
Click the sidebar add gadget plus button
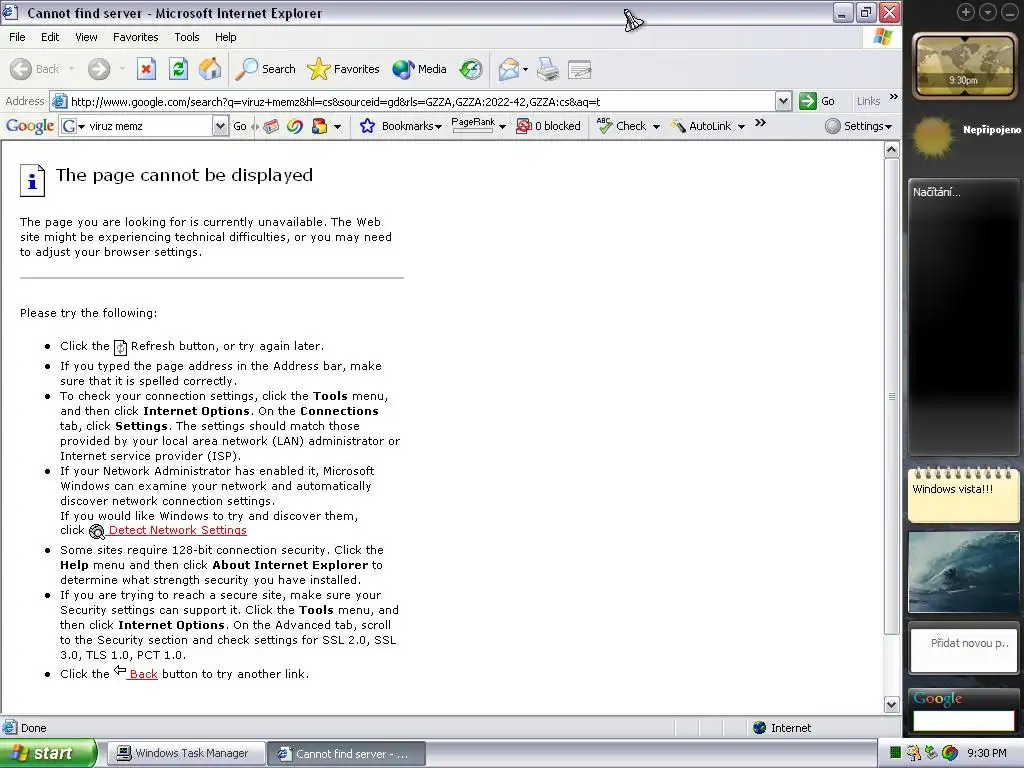[965, 12]
